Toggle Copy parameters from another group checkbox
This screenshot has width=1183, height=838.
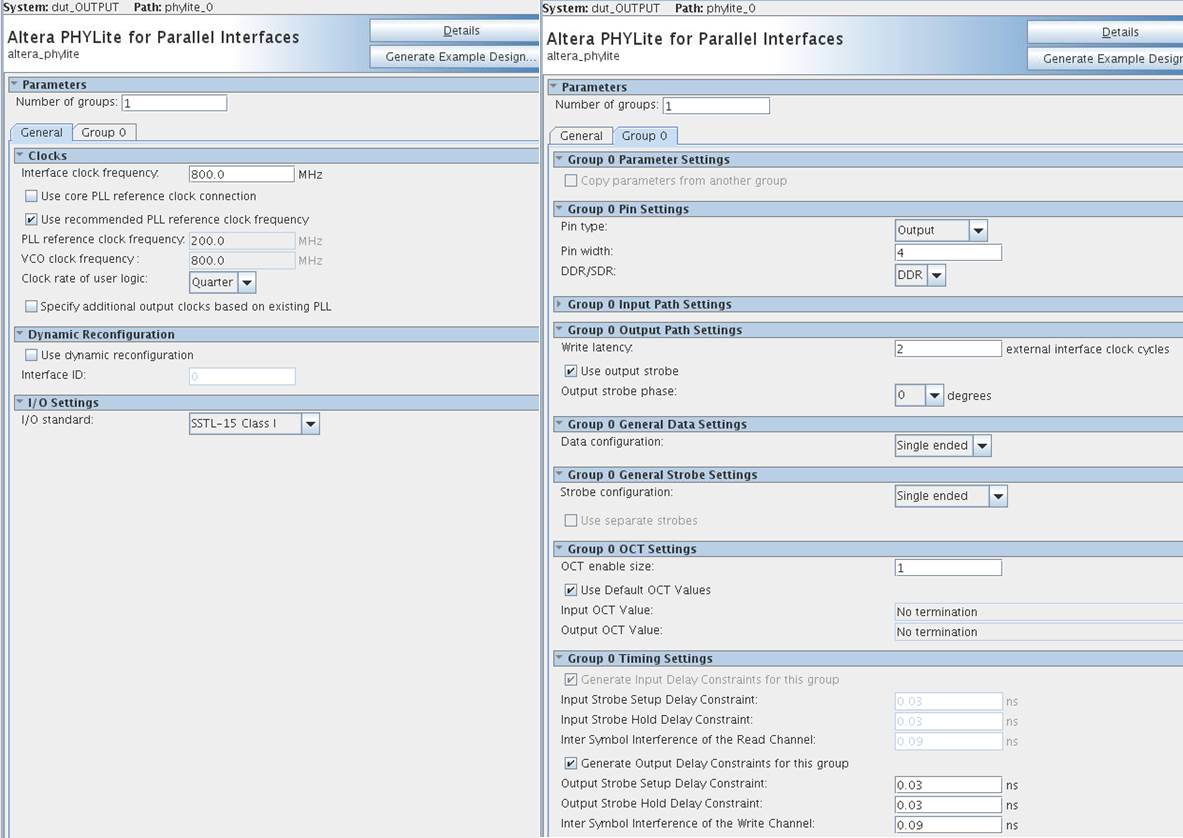tap(571, 181)
